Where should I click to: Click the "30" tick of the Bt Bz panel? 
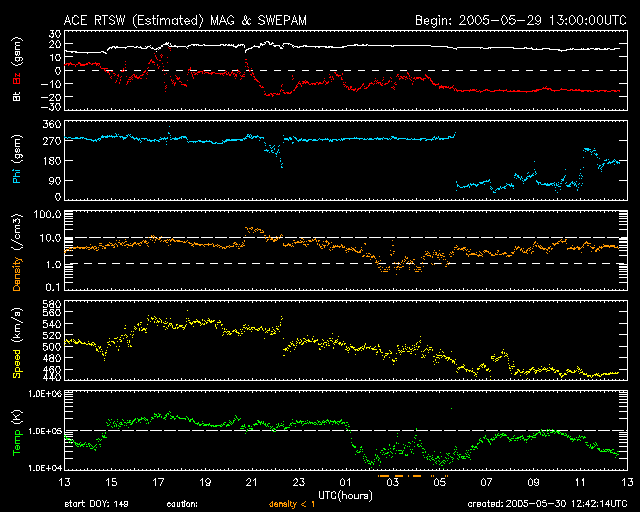coord(55,34)
